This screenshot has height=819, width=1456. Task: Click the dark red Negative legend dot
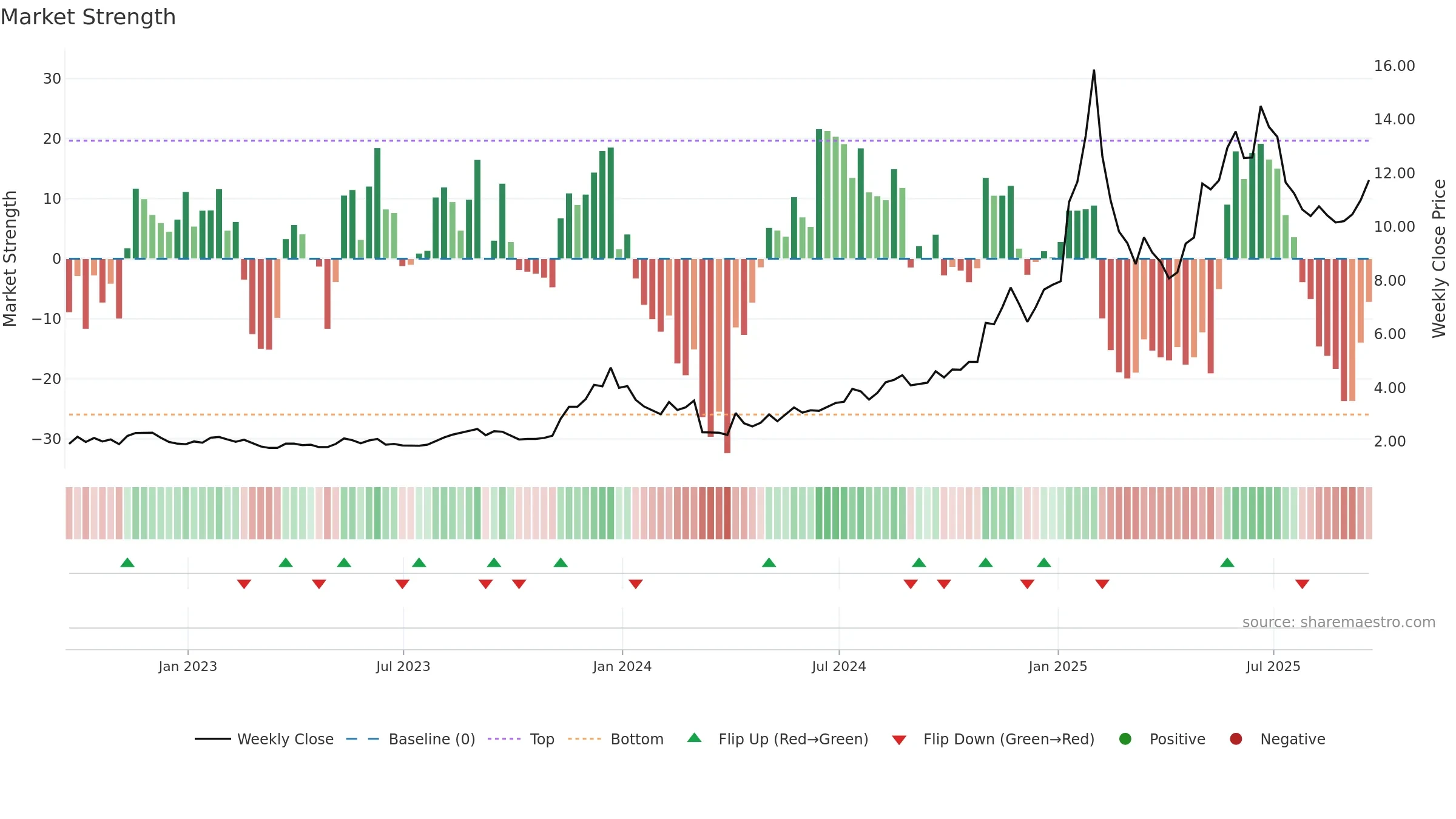pos(1236,739)
